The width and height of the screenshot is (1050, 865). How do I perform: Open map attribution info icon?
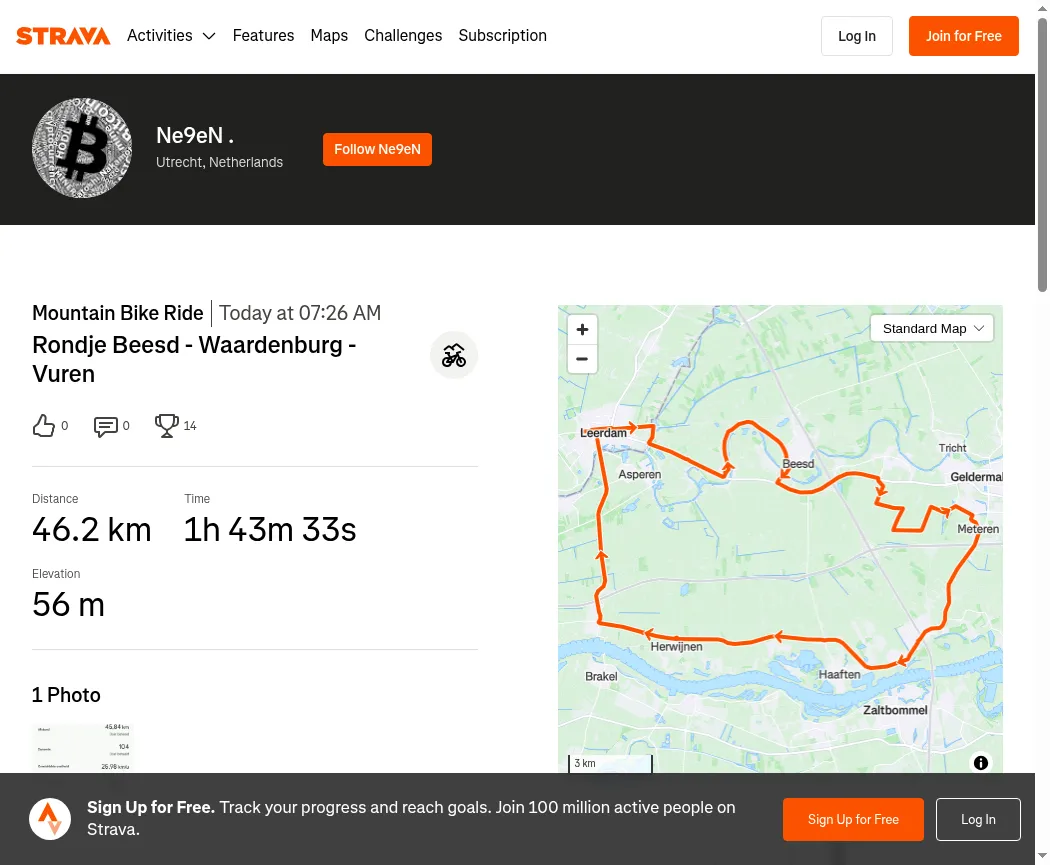pyautogui.click(x=981, y=763)
